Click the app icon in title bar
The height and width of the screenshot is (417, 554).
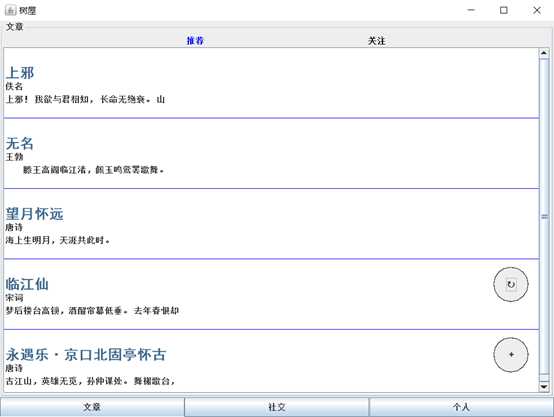[x=10, y=10]
